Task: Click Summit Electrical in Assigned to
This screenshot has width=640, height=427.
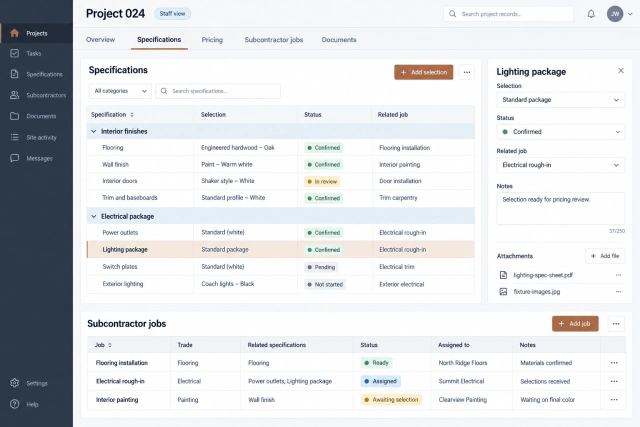Action: [x=461, y=381]
